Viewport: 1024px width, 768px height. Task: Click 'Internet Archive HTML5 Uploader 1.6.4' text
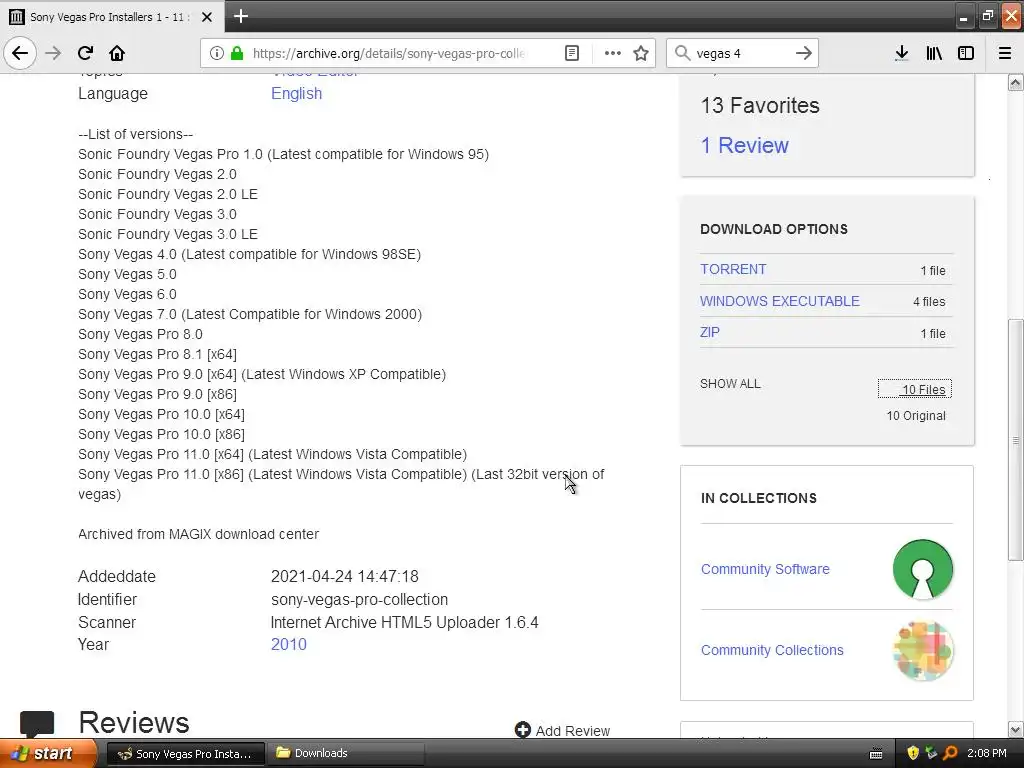tap(404, 622)
